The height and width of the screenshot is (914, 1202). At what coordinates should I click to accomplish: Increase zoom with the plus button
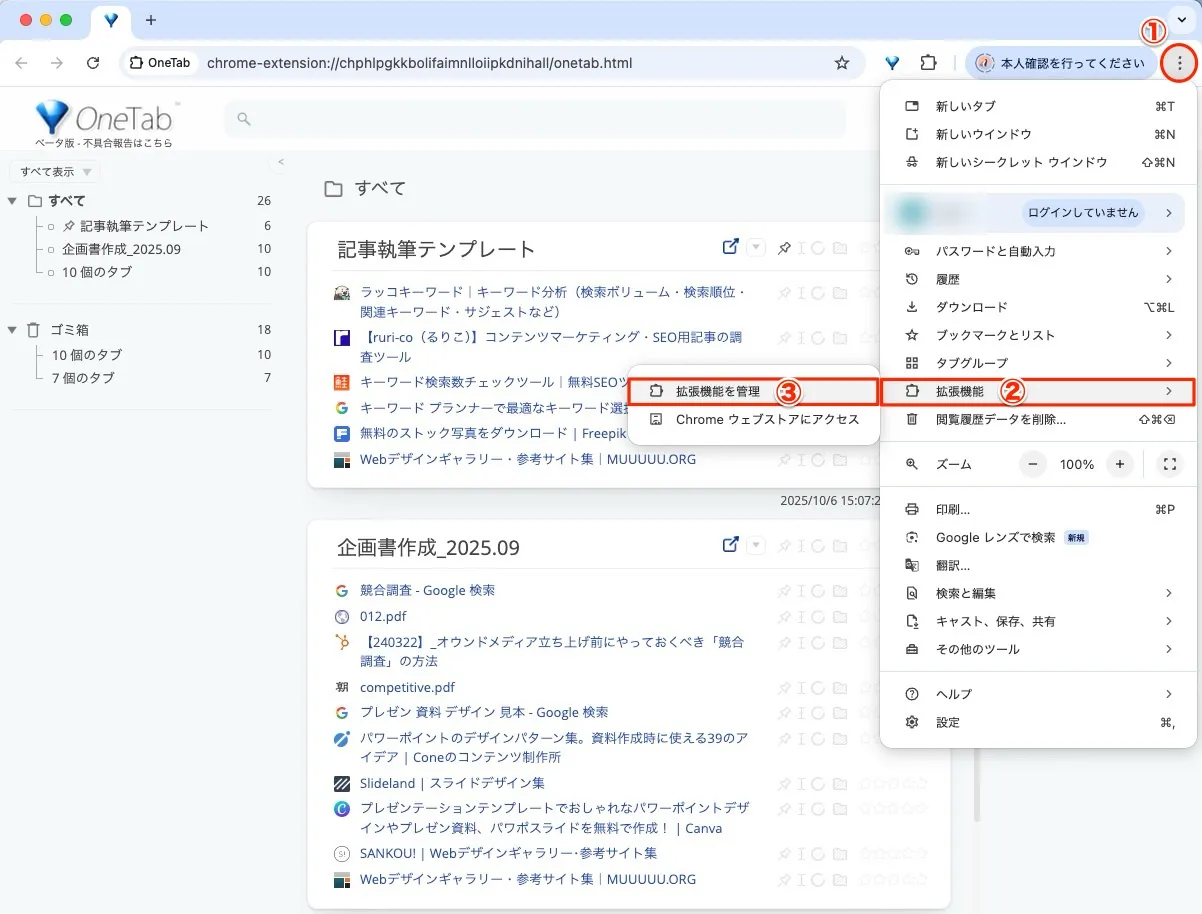click(1120, 464)
